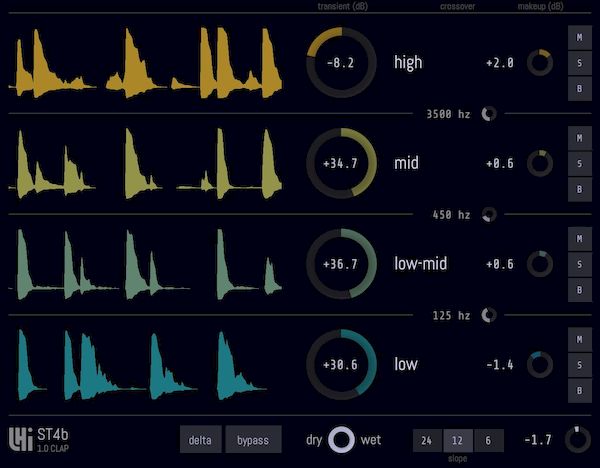Solo the low band with S
600x468 pixels.
pyautogui.click(x=580, y=365)
